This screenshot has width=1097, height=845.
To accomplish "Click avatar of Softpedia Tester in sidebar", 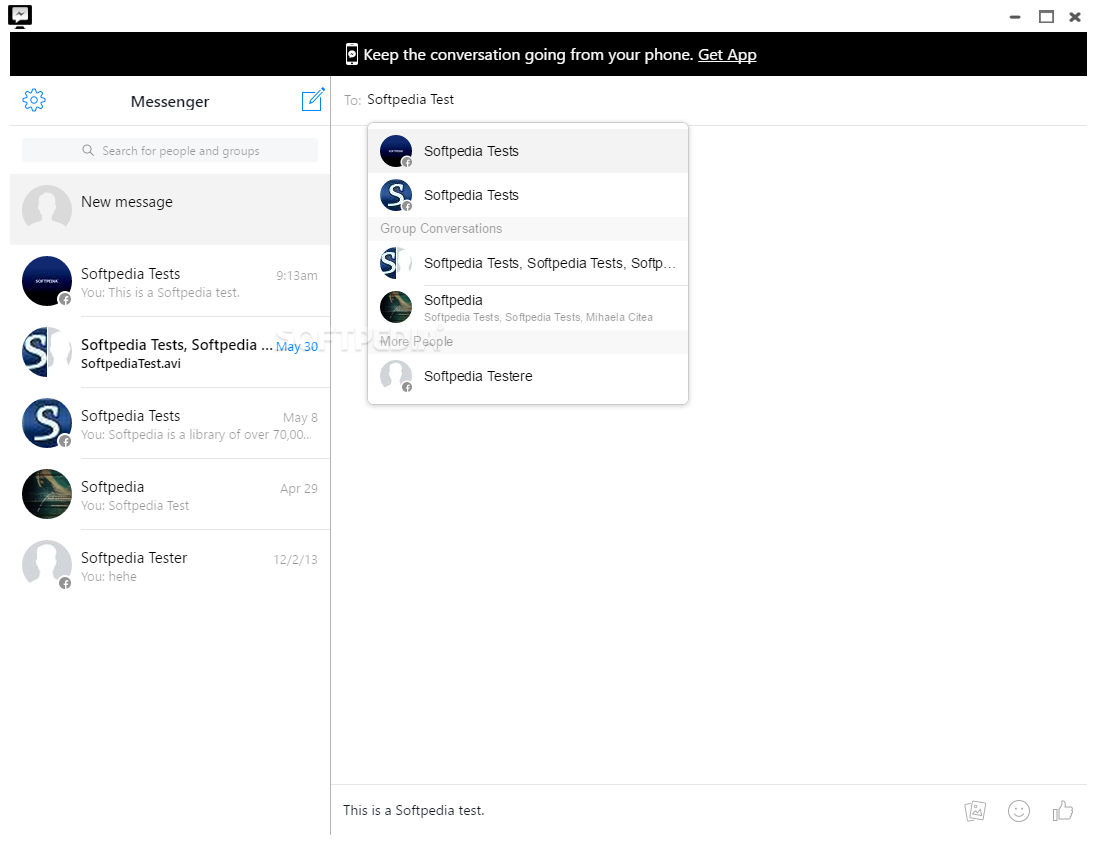I will coord(47,564).
